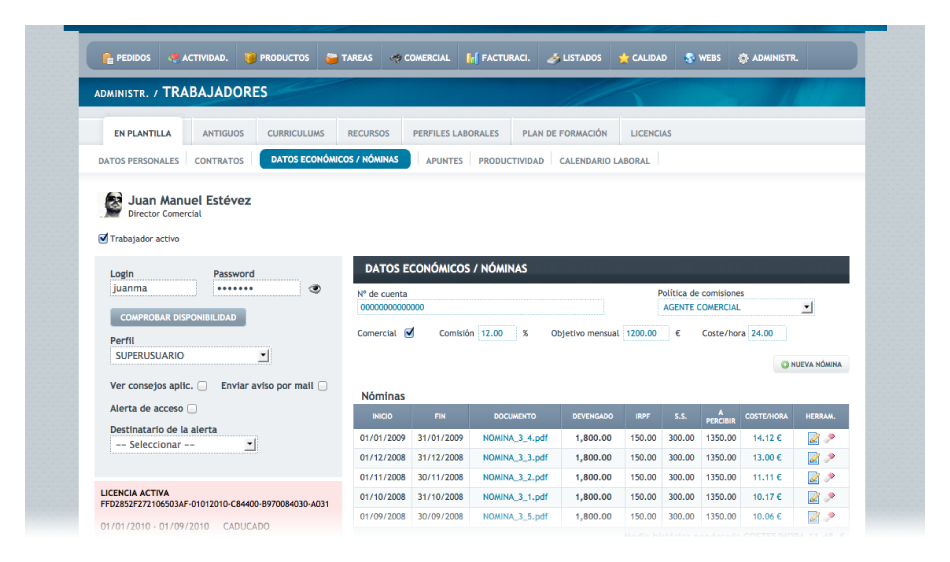Enable Ver consejos aplic. checkbox
This screenshot has width=950, height=562.
pos(202,386)
